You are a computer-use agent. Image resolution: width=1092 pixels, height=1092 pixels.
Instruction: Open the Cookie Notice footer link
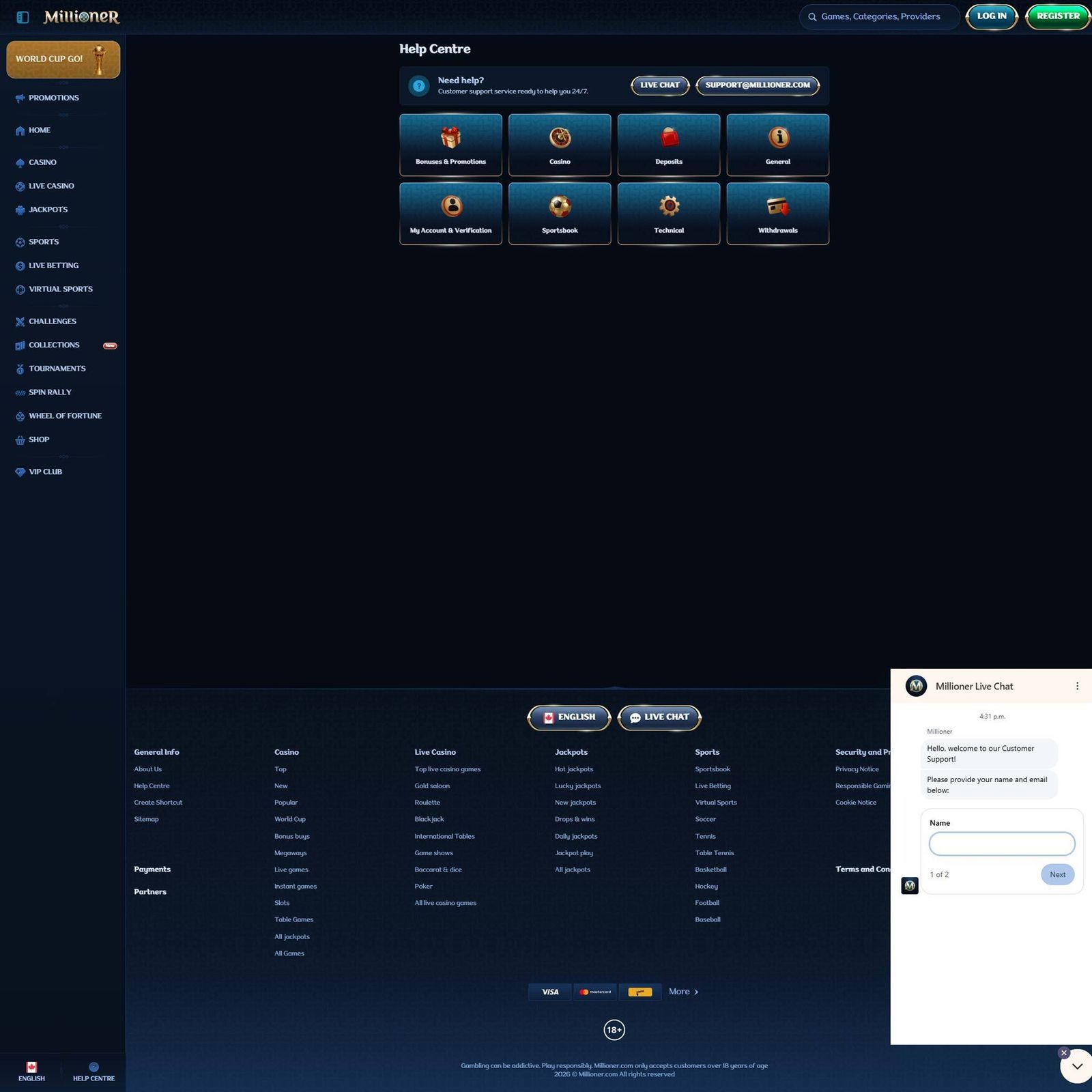[856, 803]
